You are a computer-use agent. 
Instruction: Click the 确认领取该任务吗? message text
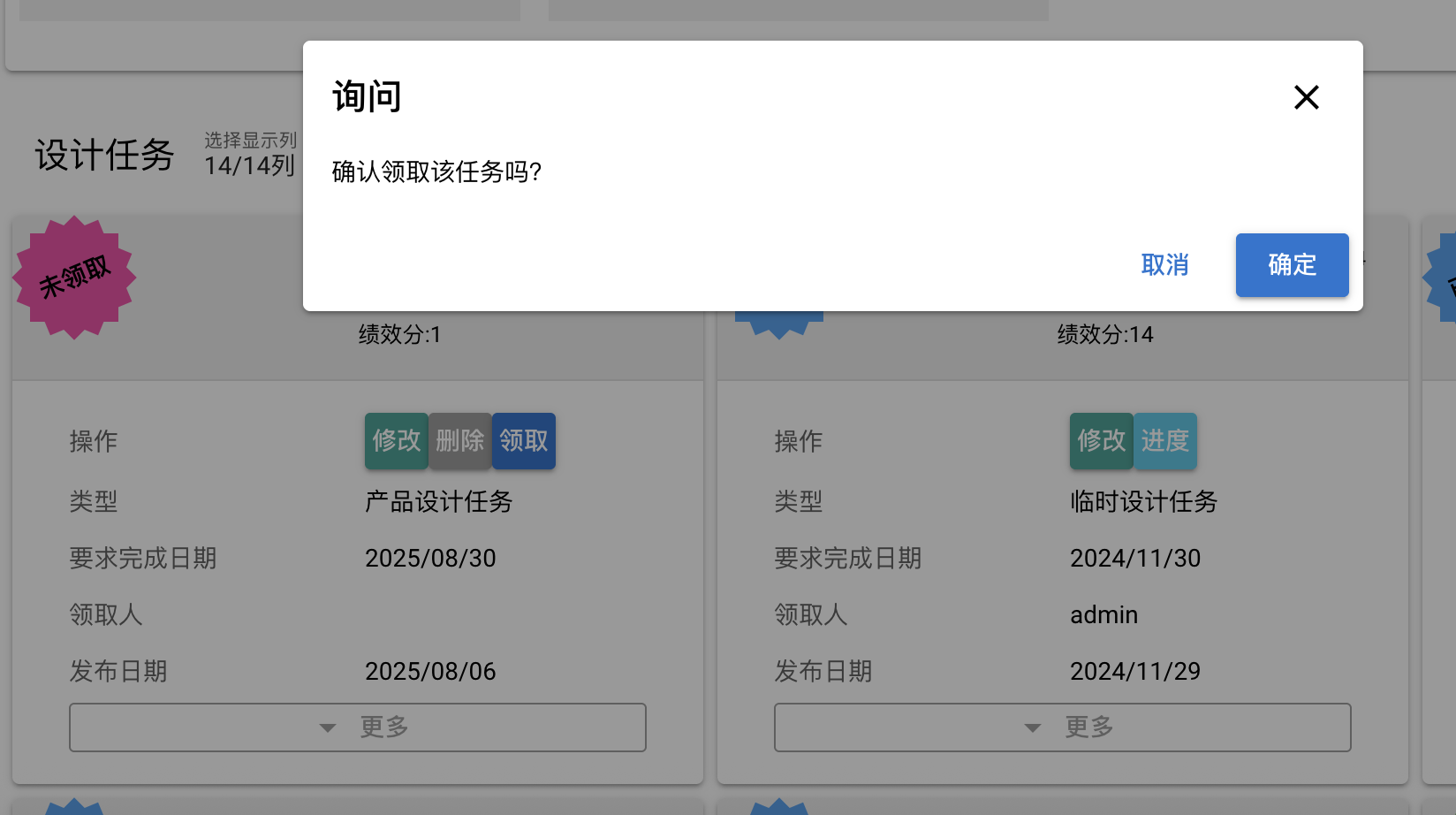[436, 171]
